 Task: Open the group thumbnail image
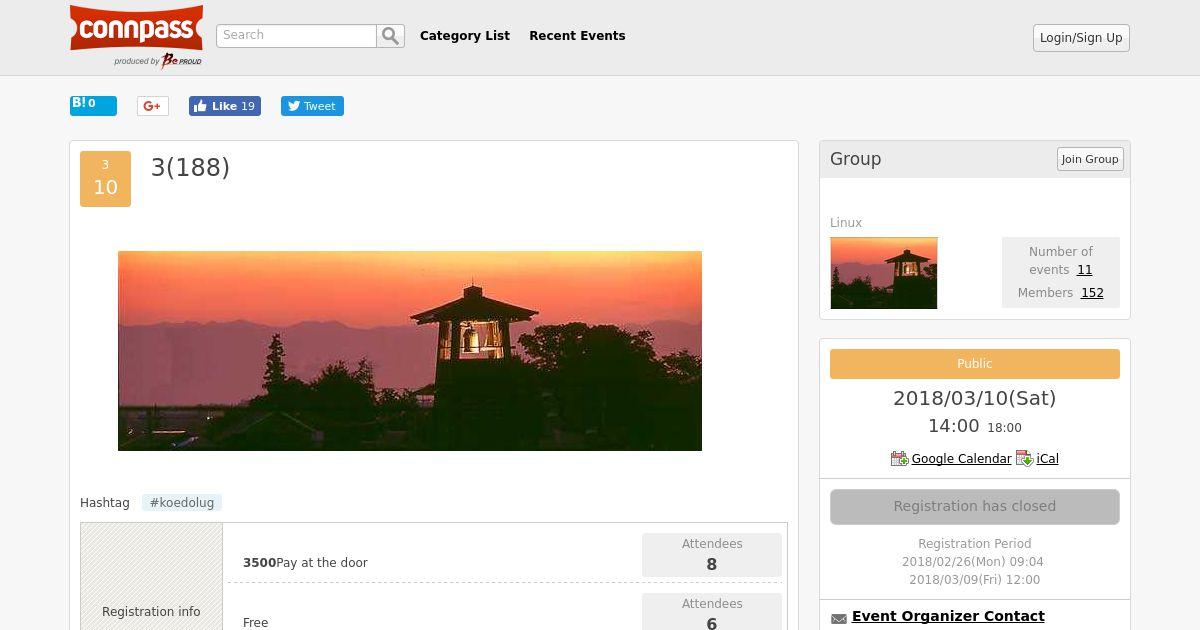[884, 273]
